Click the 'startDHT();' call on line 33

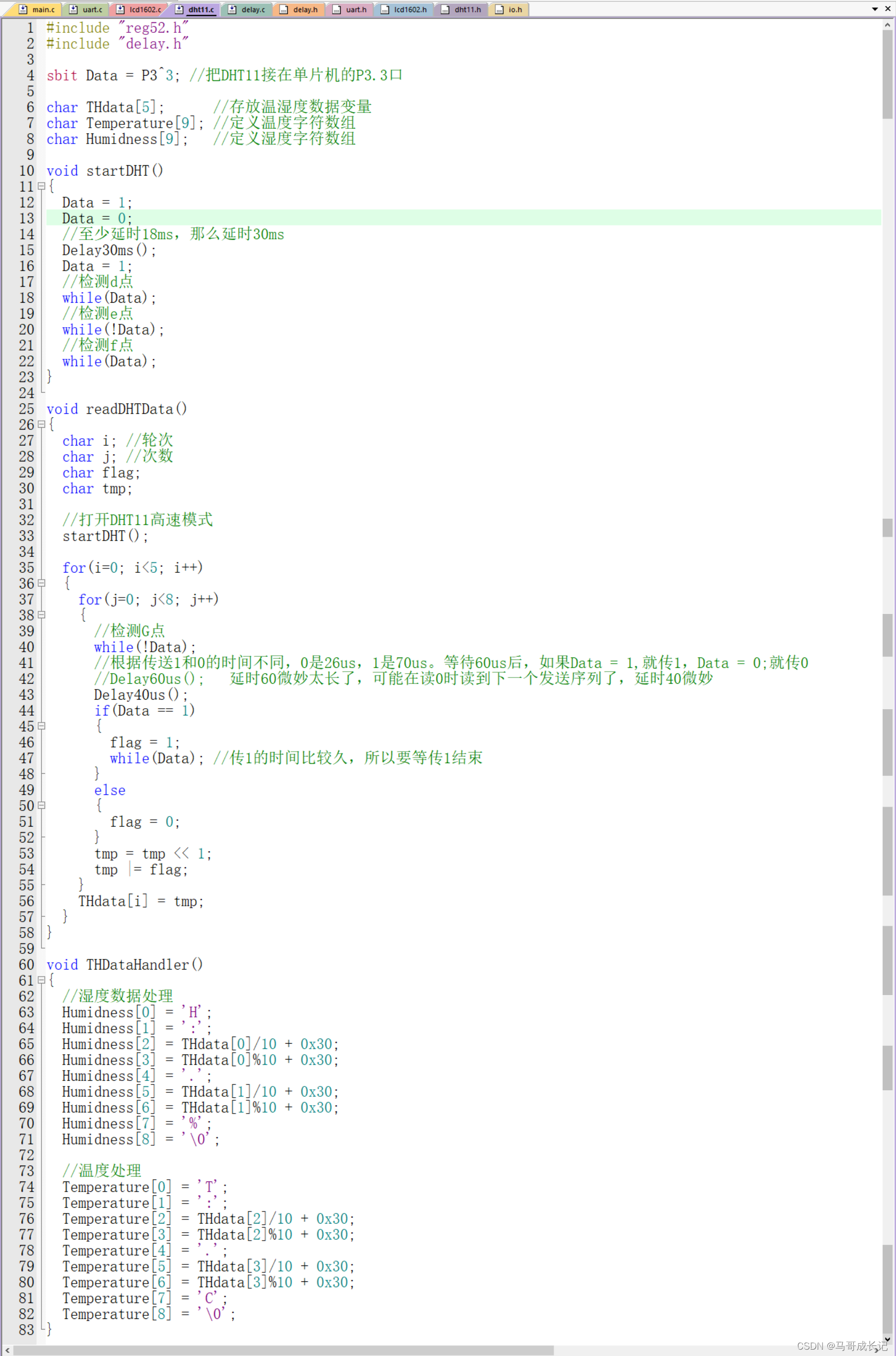pyautogui.click(x=105, y=536)
